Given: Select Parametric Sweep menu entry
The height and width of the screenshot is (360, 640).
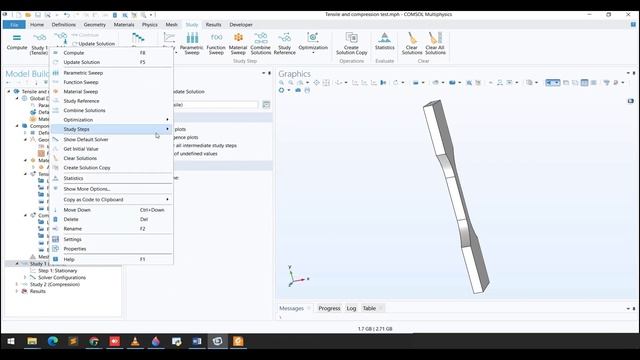Looking at the screenshot, I should 111,73.
